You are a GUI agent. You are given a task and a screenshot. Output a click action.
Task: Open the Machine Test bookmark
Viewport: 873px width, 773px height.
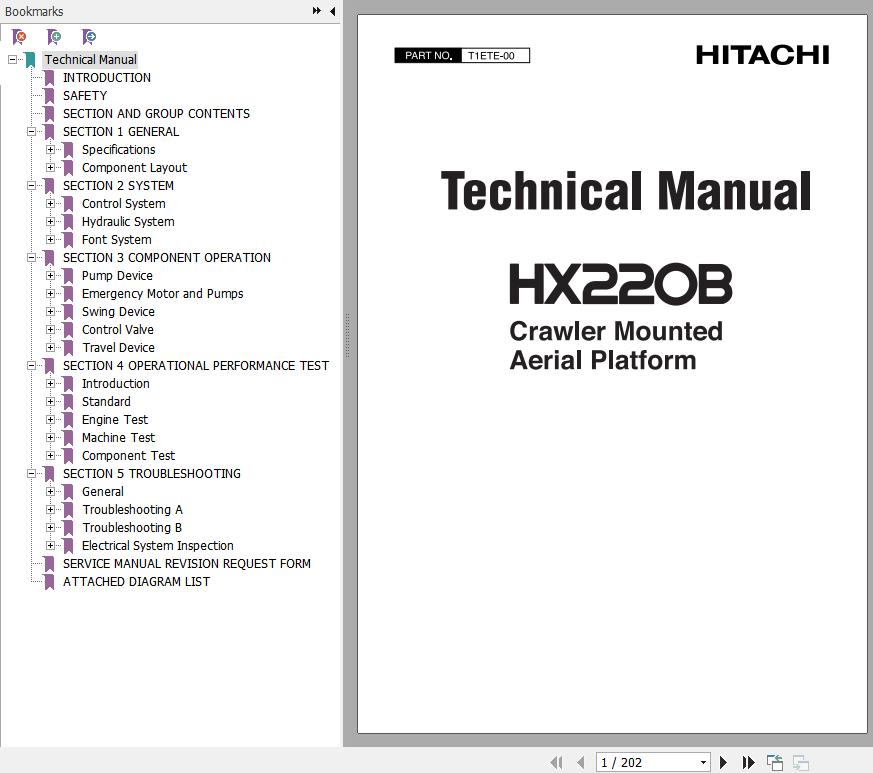tap(118, 437)
